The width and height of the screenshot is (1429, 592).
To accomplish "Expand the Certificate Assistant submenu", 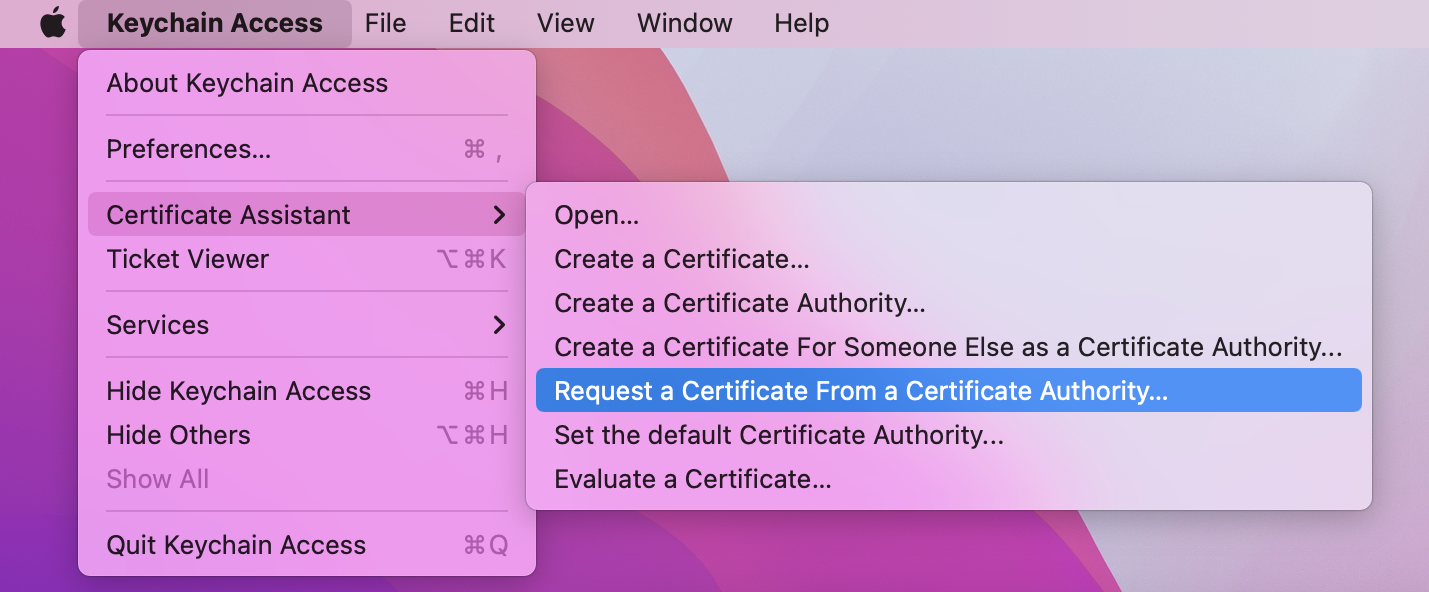I will click(x=228, y=214).
